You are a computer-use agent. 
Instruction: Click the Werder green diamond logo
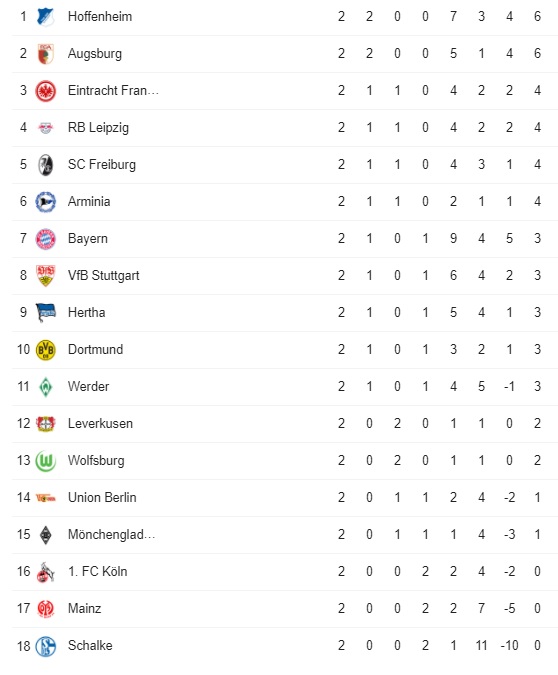[46, 387]
